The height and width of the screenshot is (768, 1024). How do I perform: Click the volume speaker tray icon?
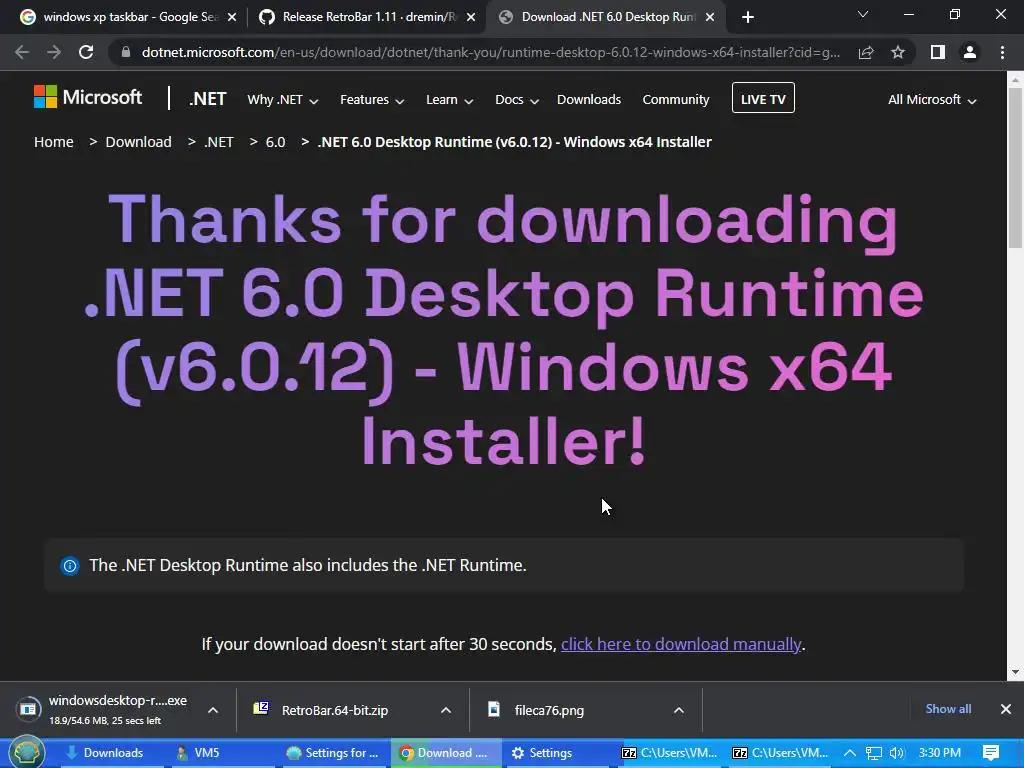pos(897,753)
